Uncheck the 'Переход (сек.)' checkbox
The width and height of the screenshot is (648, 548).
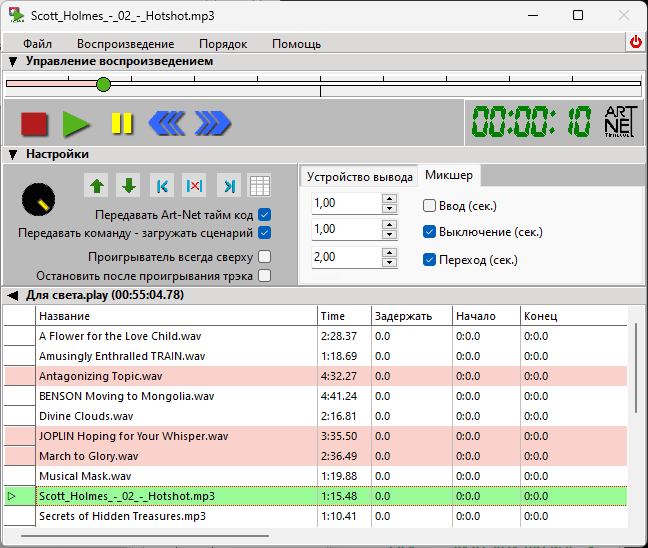(429, 260)
